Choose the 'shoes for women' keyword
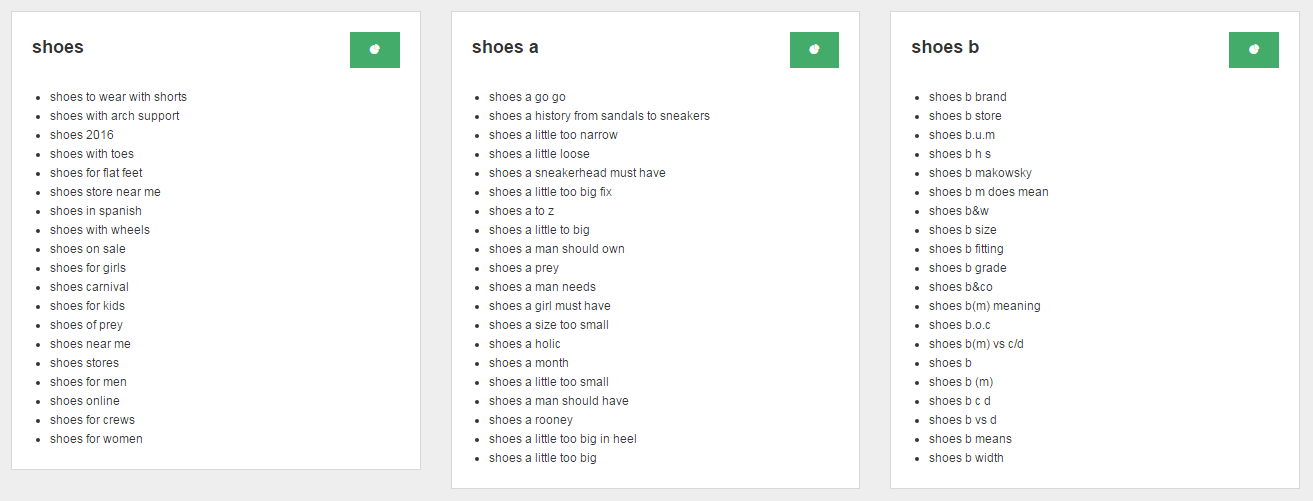 96,439
